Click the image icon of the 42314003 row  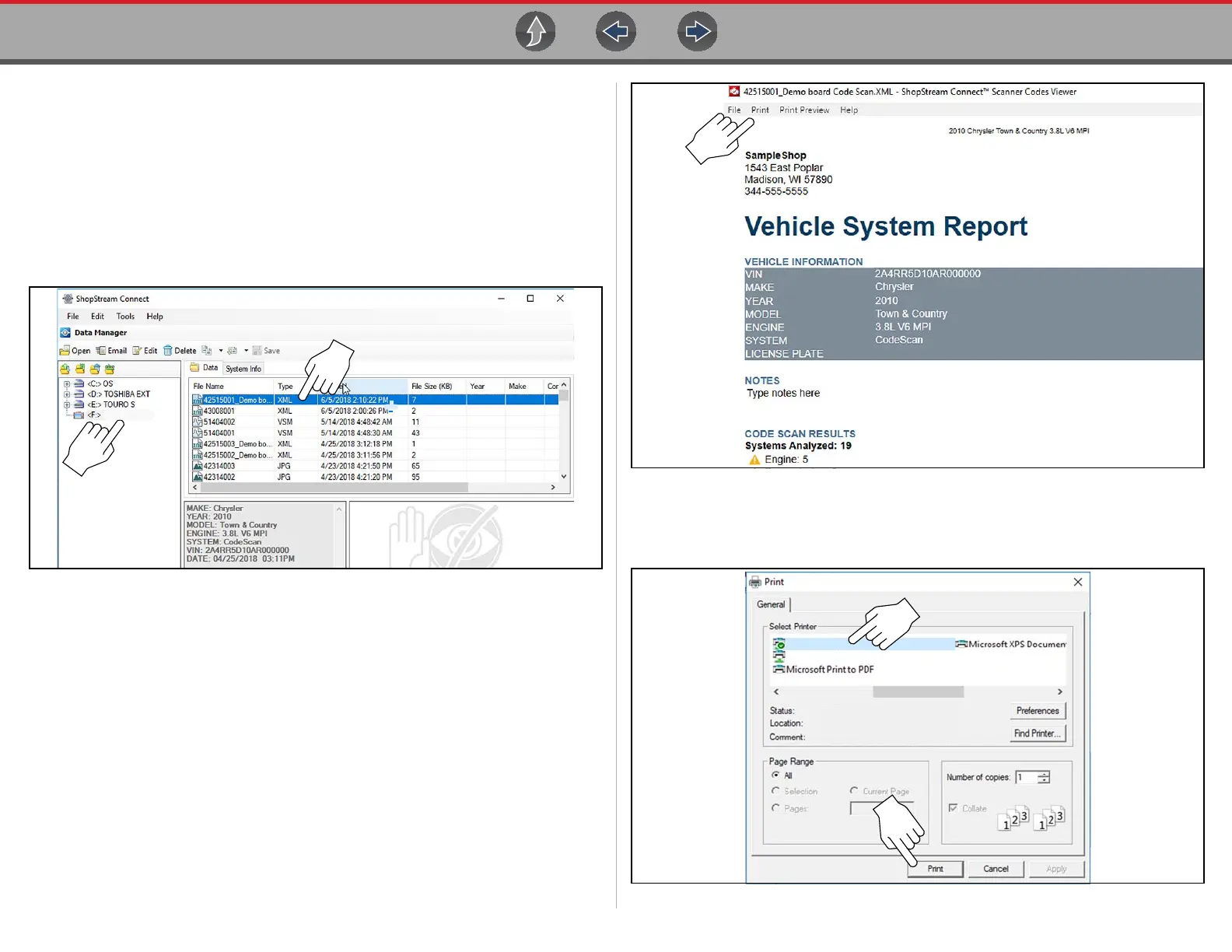pyautogui.click(x=198, y=467)
